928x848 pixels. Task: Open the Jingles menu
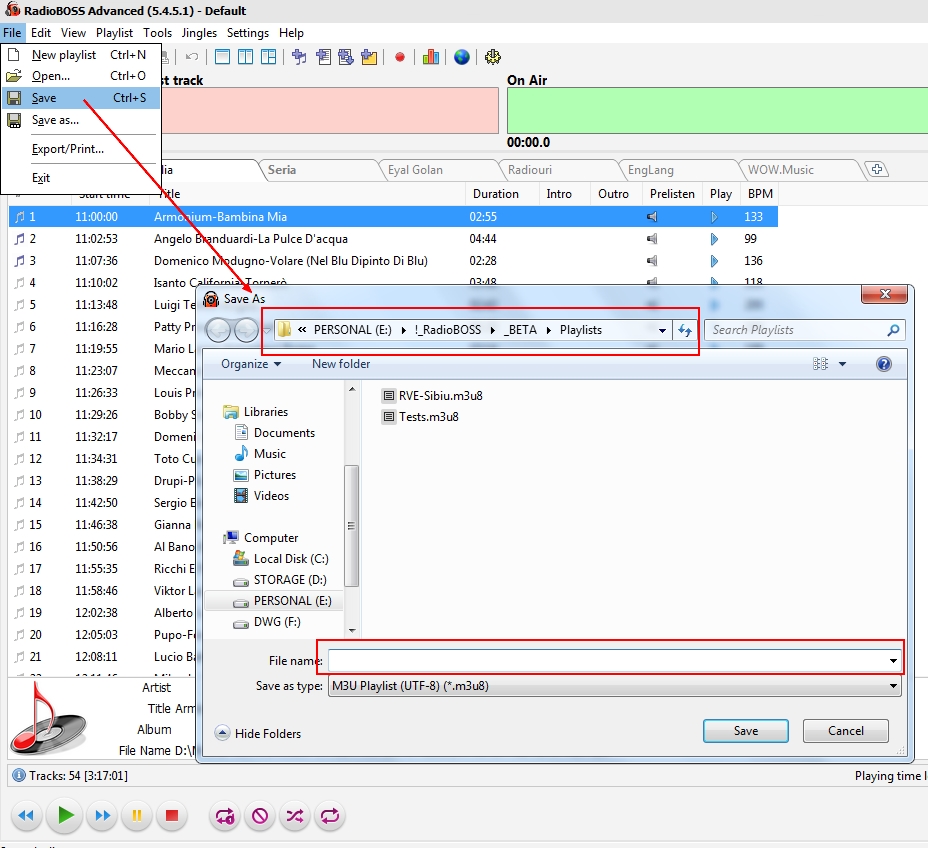[199, 33]
